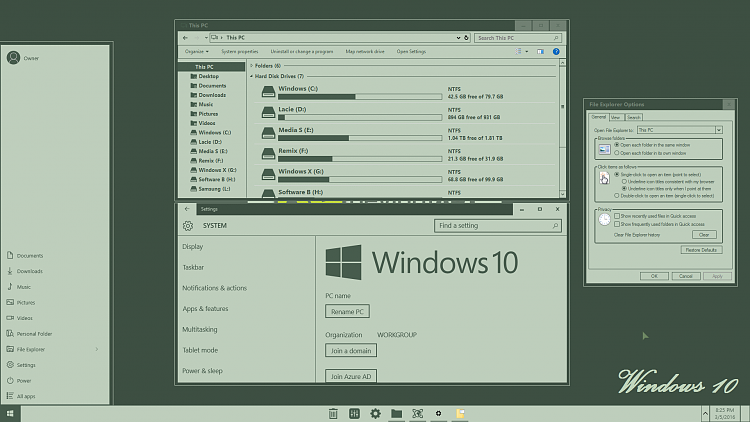This screenshot has width=750, height=422.
Task: Click System properties toolbar command
Action: pos(239,52)
